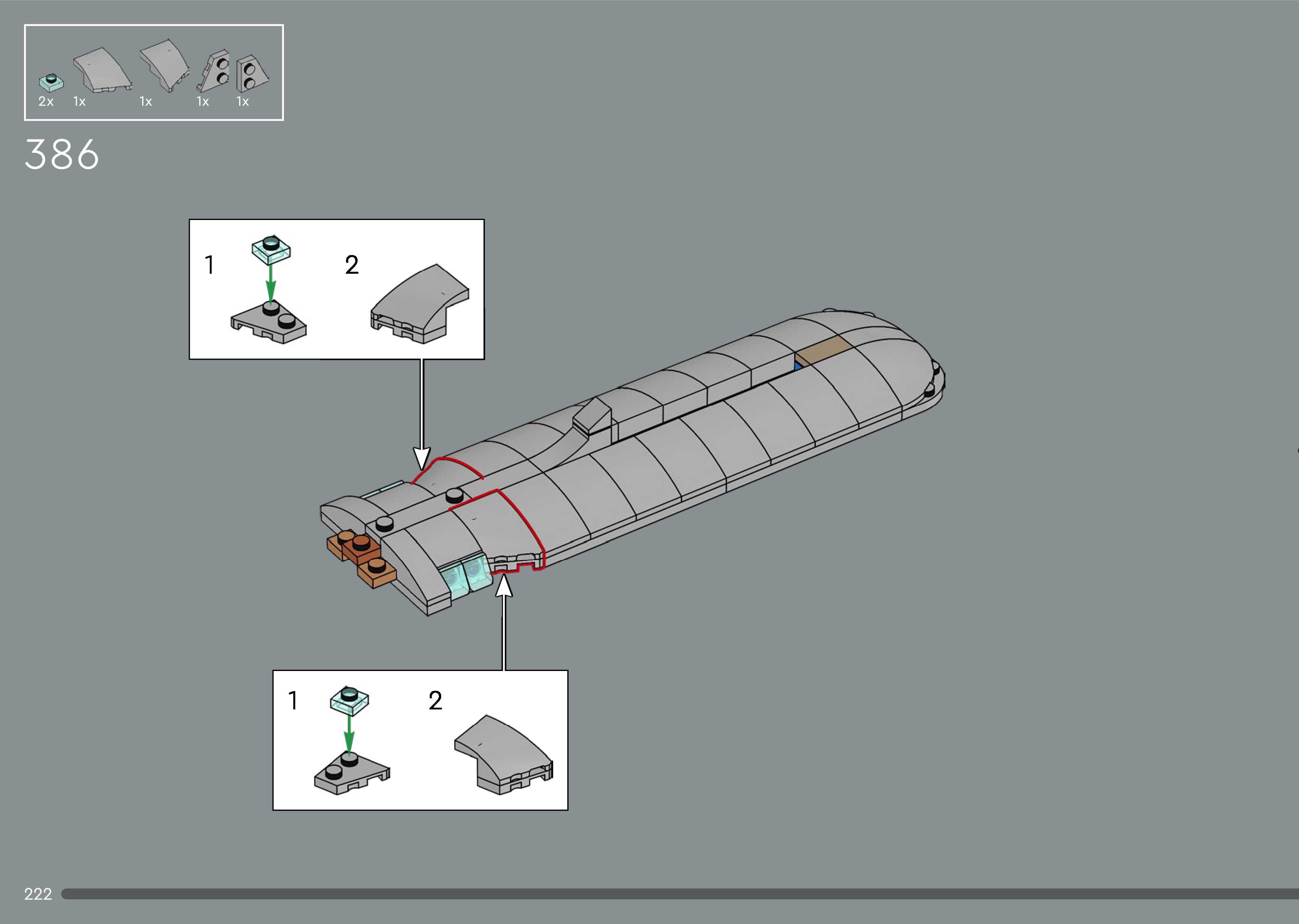This screenshot has width=1299, height=924.
Task: Click the transparent blue 1x1 plate in parts list
Action: click(51, 83)
